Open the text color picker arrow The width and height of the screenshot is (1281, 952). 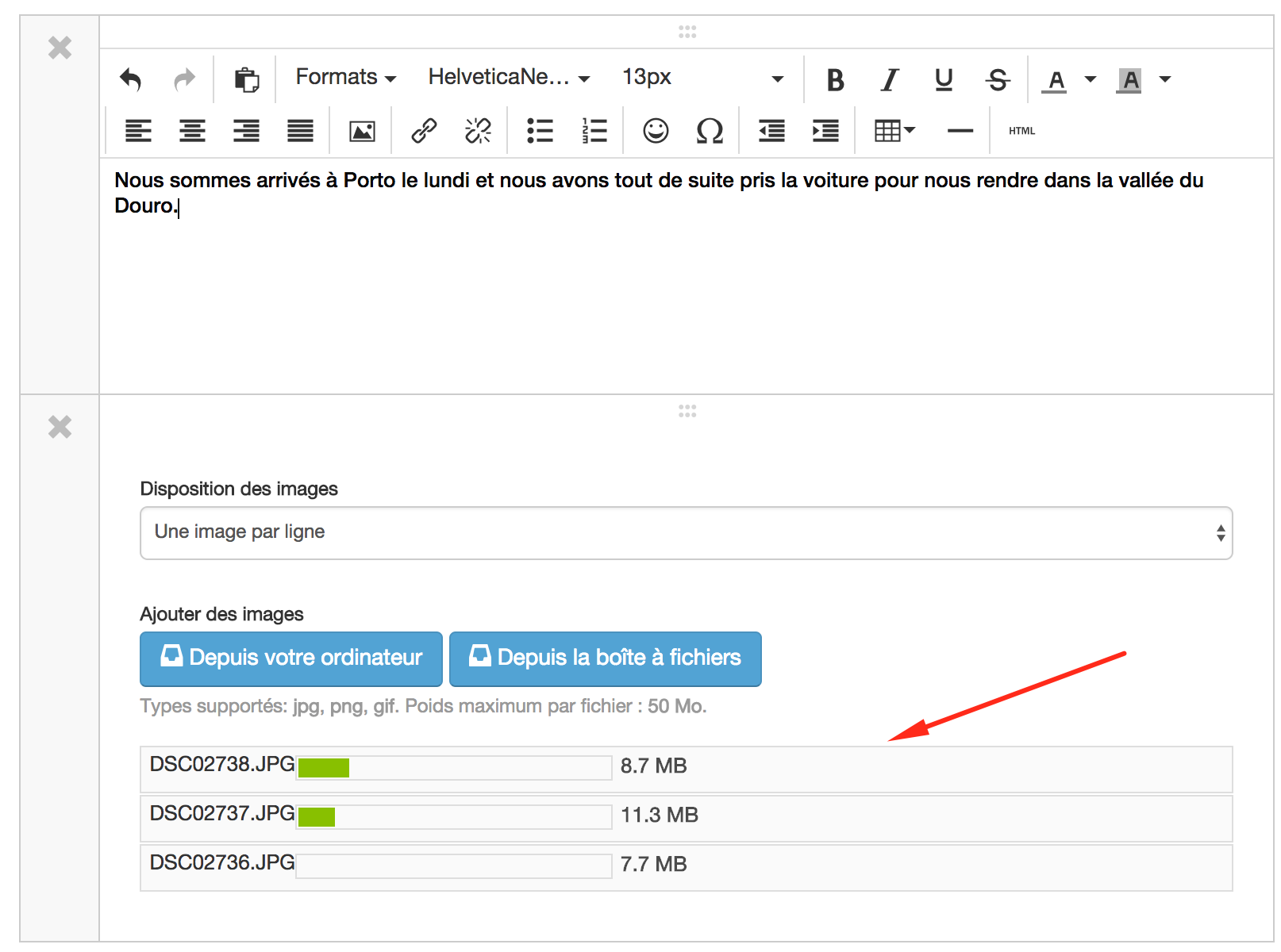coord(1091,79)
